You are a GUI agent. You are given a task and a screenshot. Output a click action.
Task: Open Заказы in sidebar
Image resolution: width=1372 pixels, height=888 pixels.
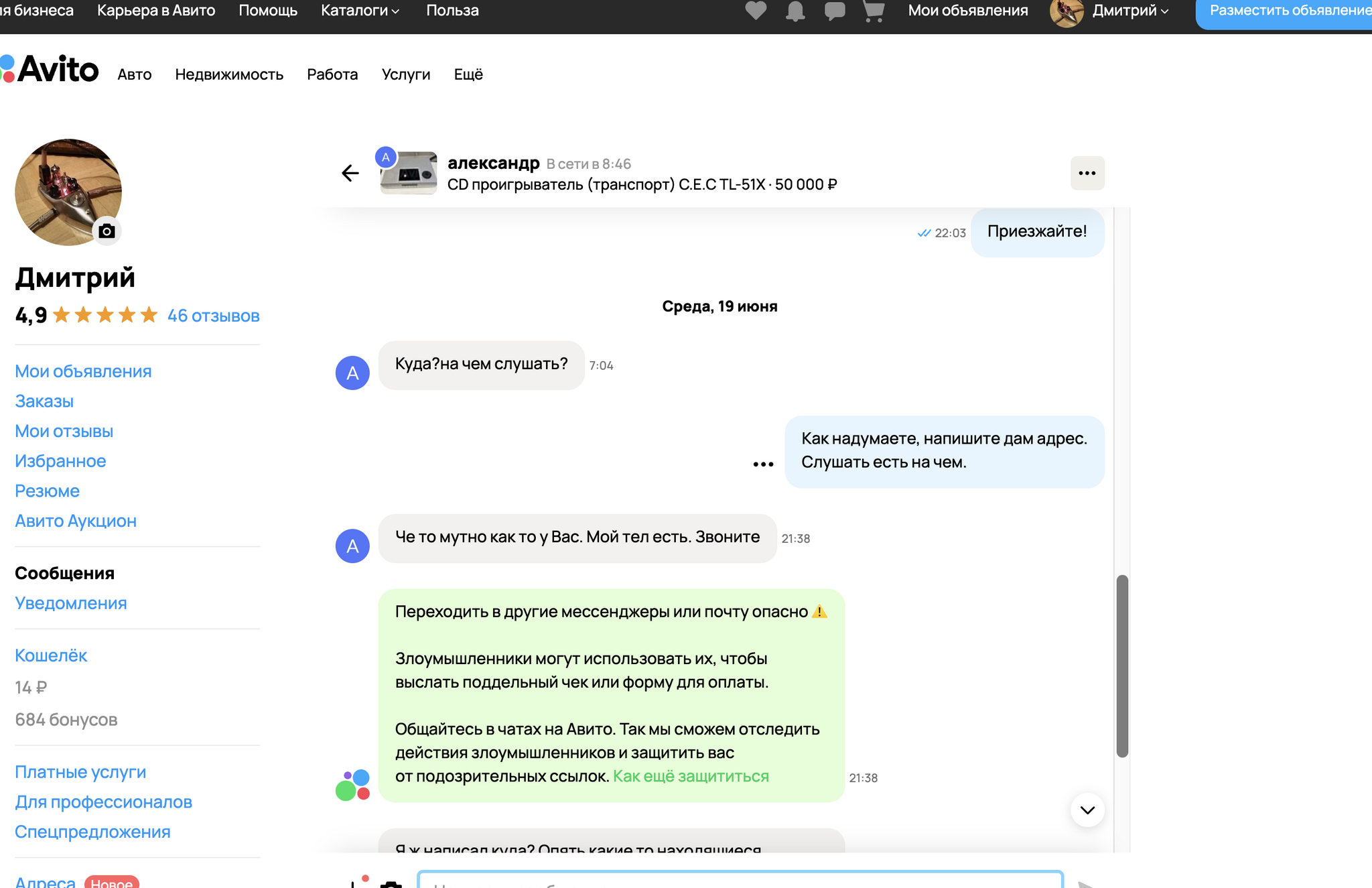pos(44,401)
